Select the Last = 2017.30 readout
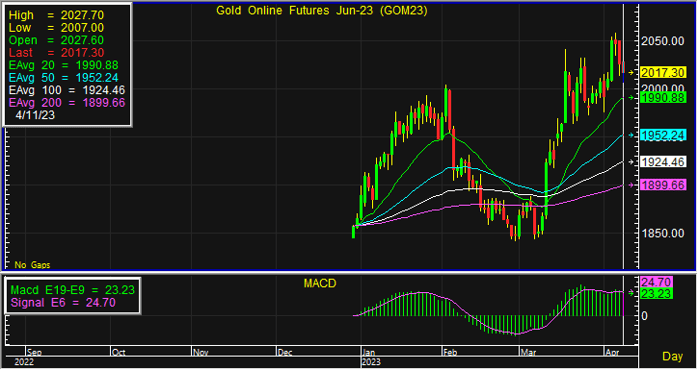 coord(56,53)
